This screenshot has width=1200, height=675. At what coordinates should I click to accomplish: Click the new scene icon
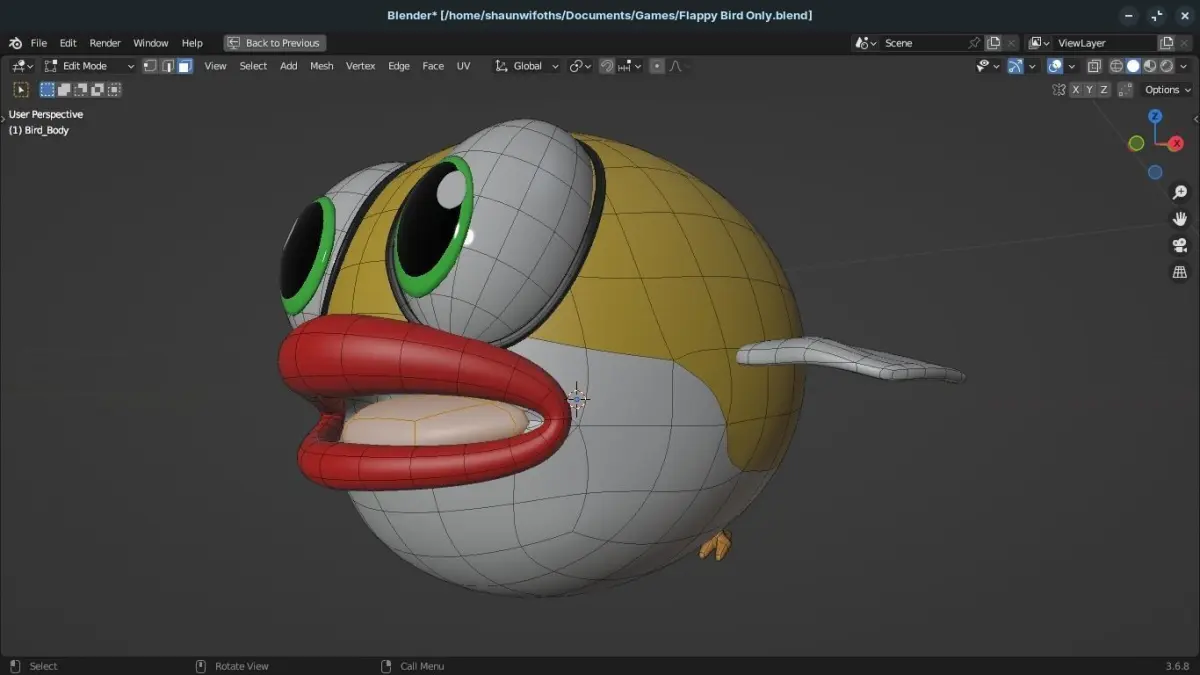click(x=993, y=43)
